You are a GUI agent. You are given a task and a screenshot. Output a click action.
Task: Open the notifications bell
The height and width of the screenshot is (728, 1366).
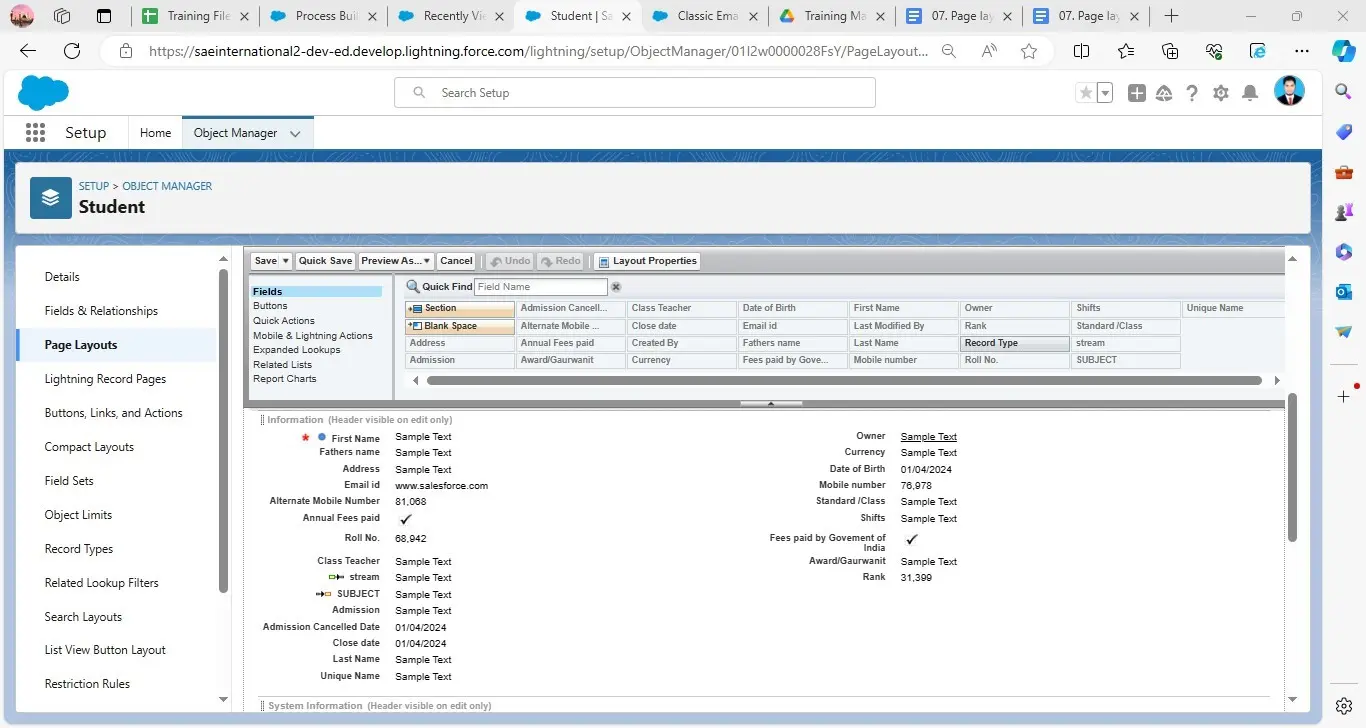click(1249, 93)
